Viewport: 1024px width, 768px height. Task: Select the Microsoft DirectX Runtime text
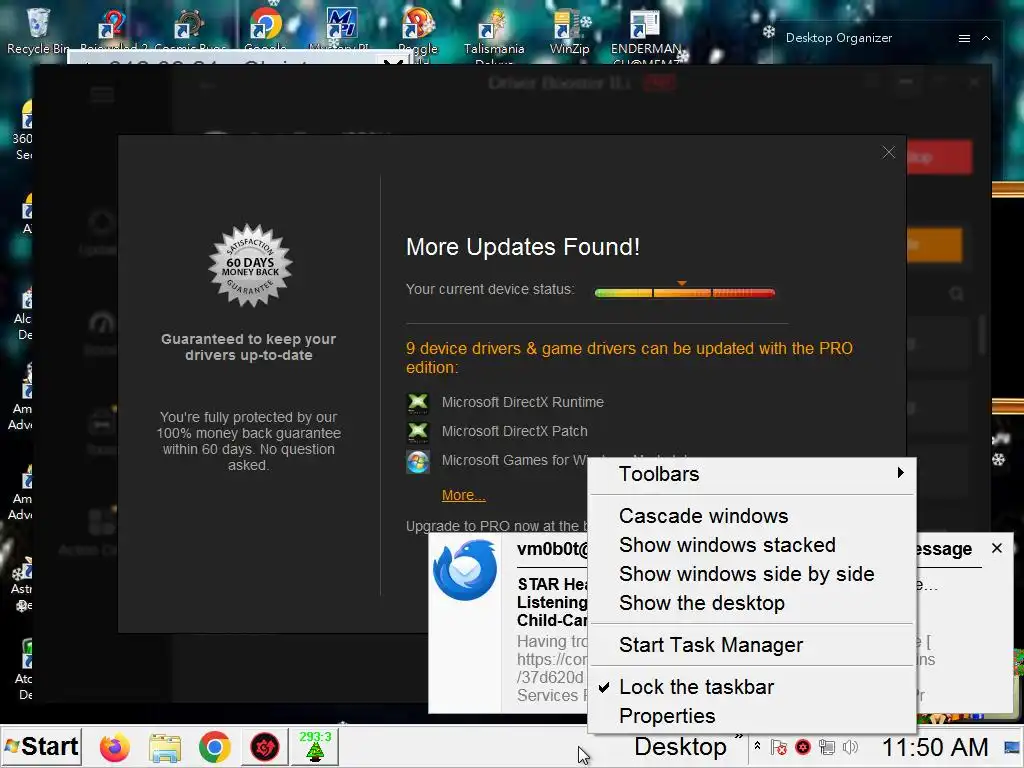(x=522, y=402)
